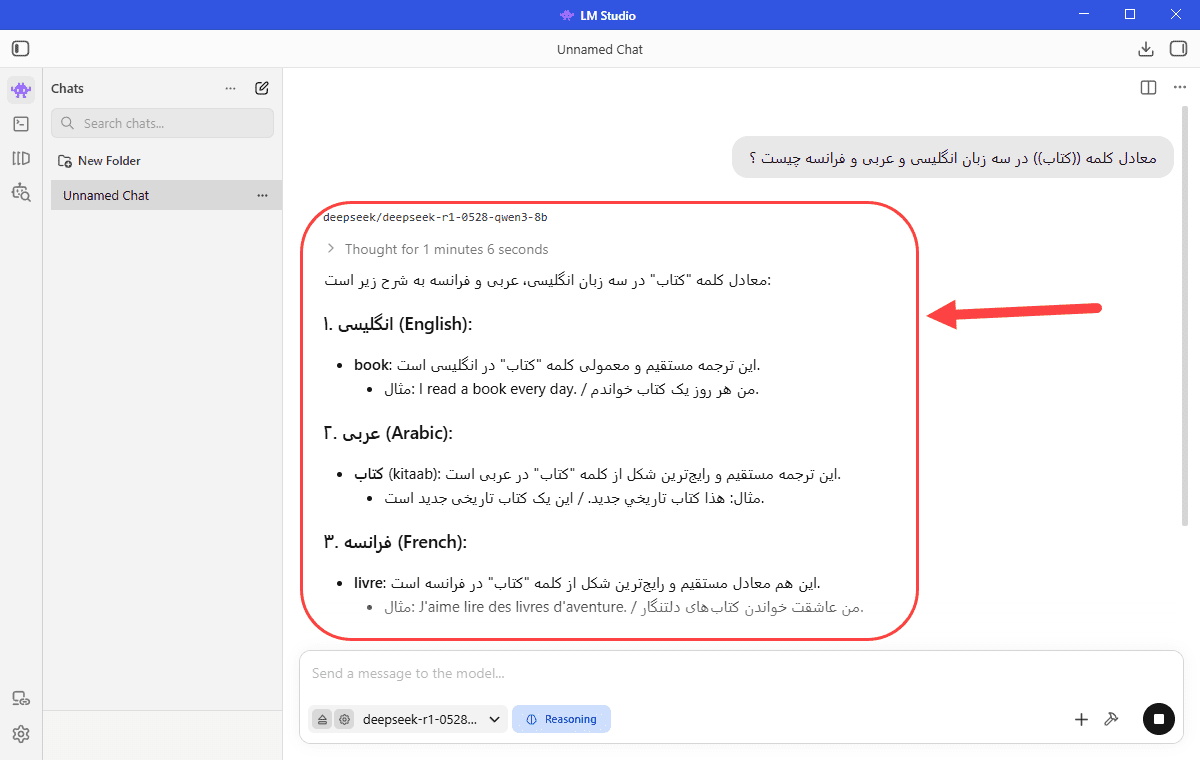Open model settings gear by model name
1200x760 pixels.
click(x=345, y=719)
